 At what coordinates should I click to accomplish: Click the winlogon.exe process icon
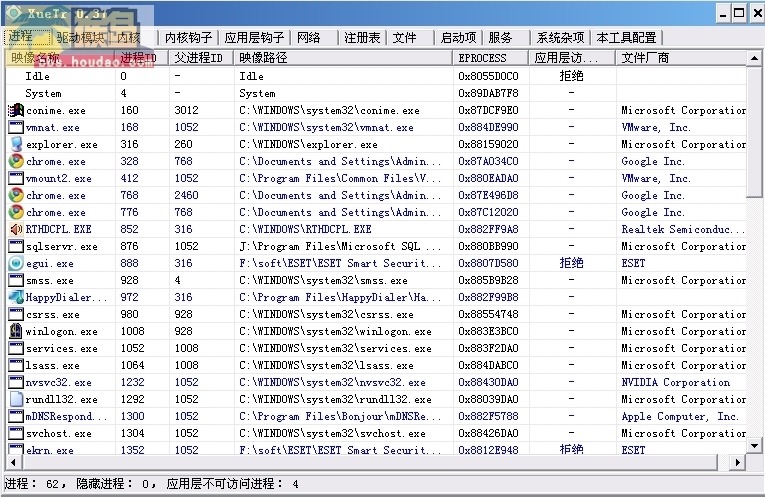click(16, 331)
